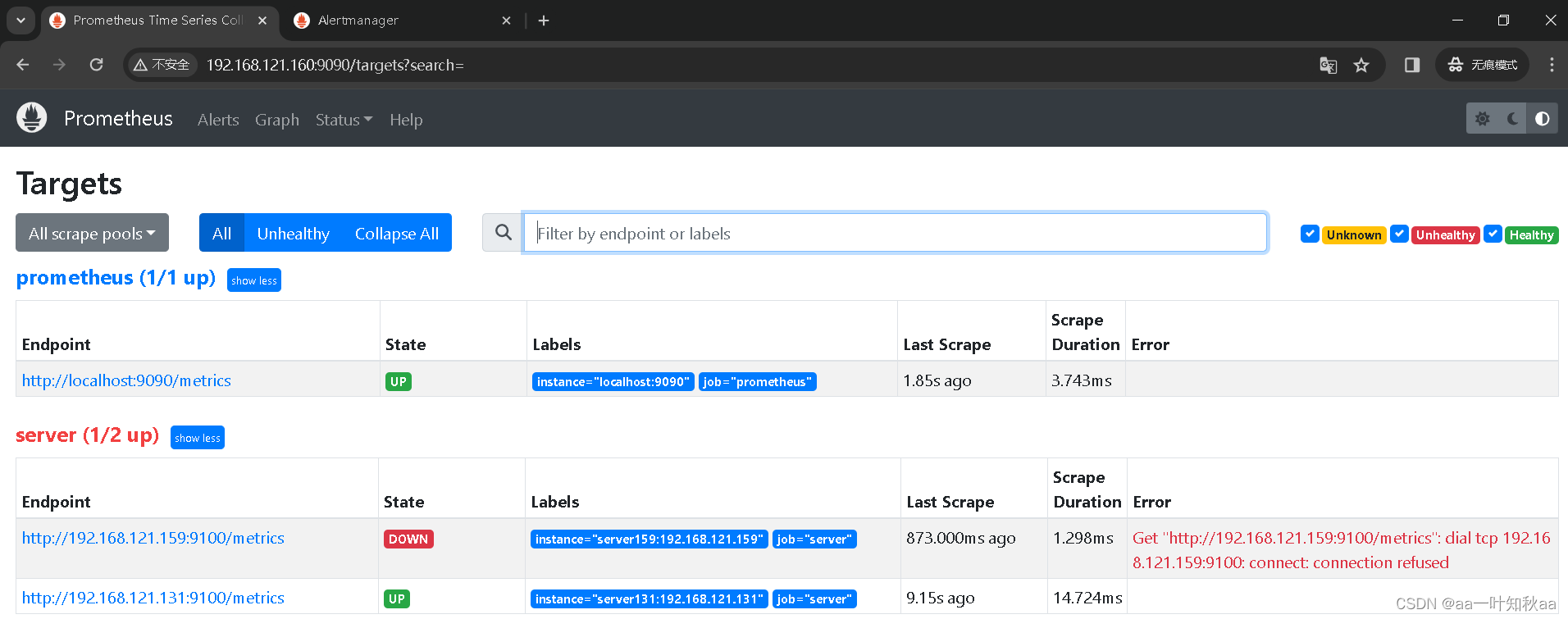Close the Alertmanager tab
1568x619 pixels.
pos(506,20)
